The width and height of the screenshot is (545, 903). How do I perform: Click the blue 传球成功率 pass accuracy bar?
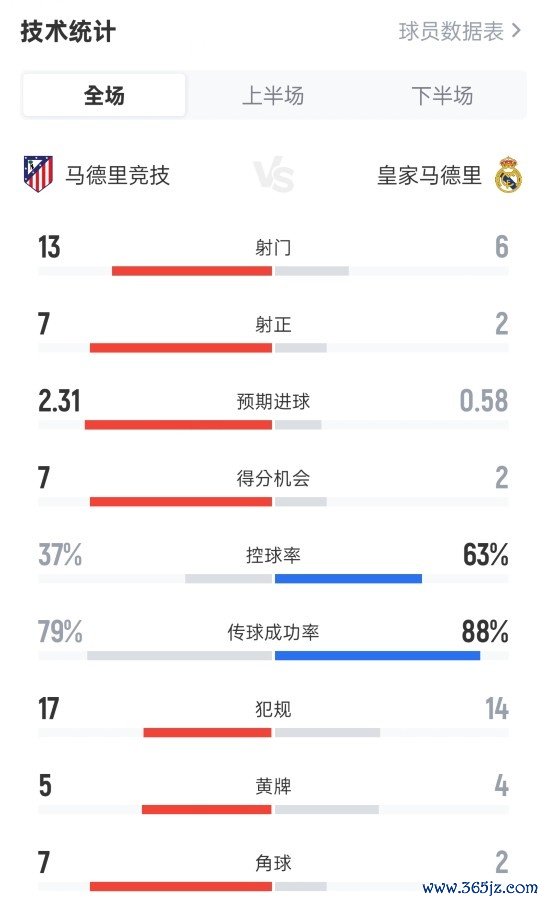click(377, 655)
